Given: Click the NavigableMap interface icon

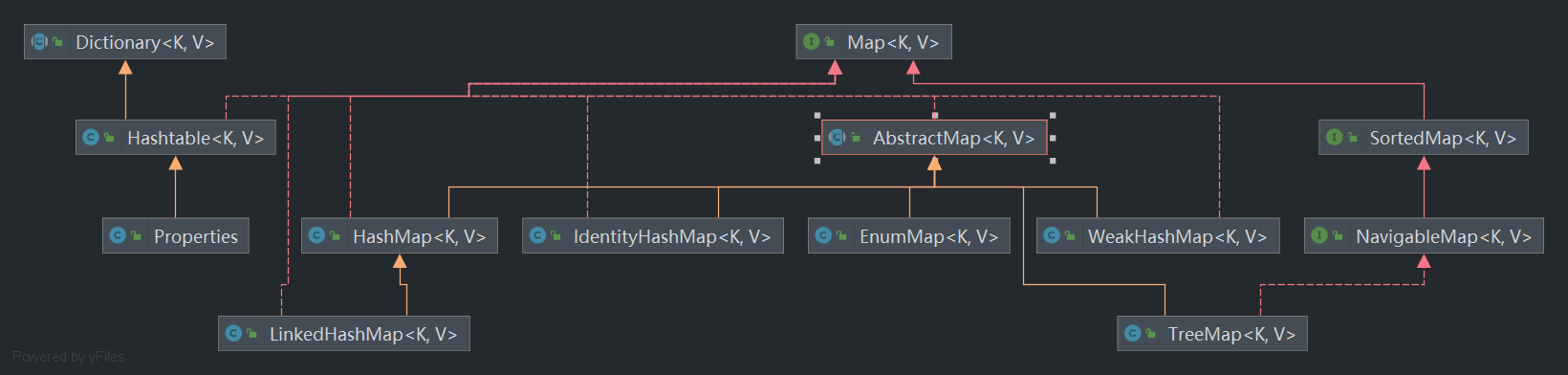Looking at the screenshot, I should [x=1319, y=235].
